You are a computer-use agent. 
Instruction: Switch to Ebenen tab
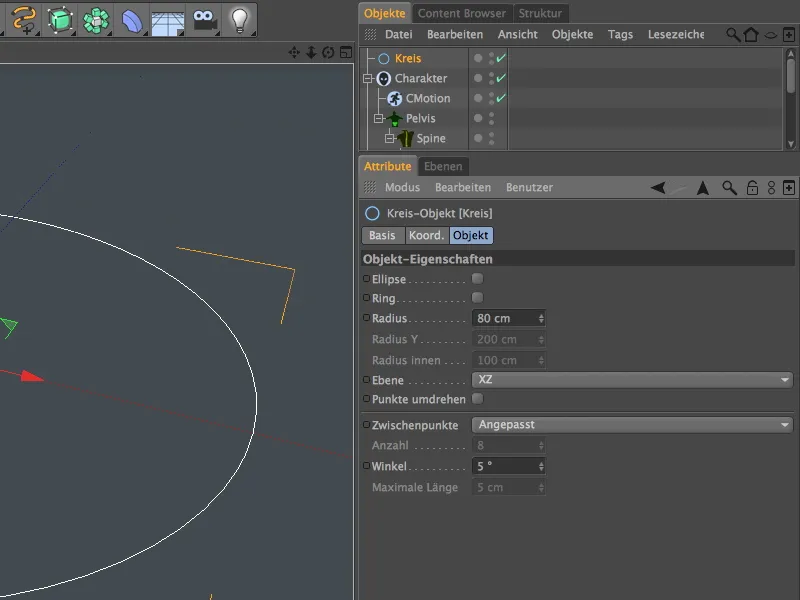pos(443,166)
